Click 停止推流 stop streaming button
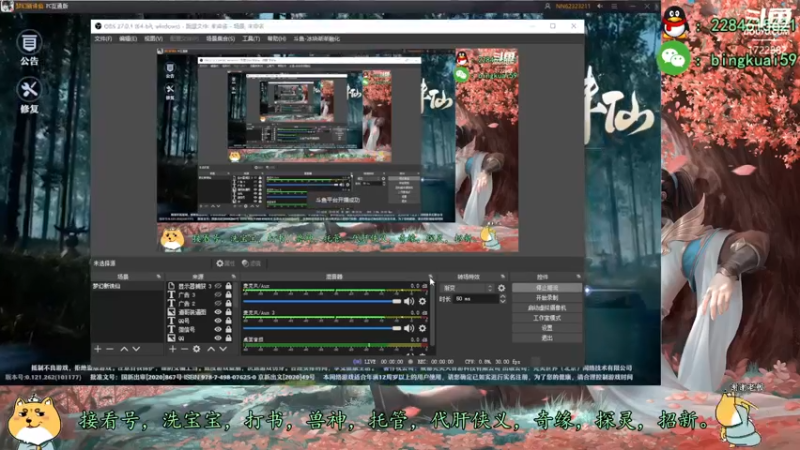800x450 pixels. pos(547,288)
